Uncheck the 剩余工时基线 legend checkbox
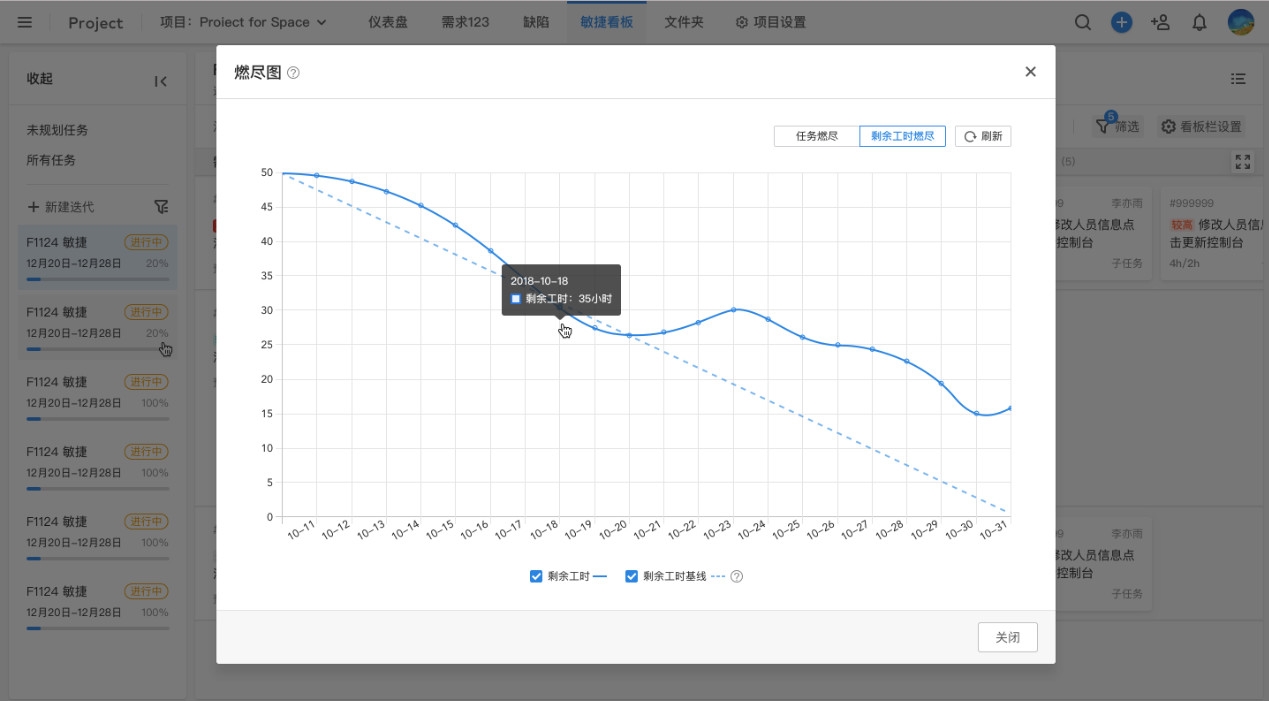 click(x=631, y=576)
